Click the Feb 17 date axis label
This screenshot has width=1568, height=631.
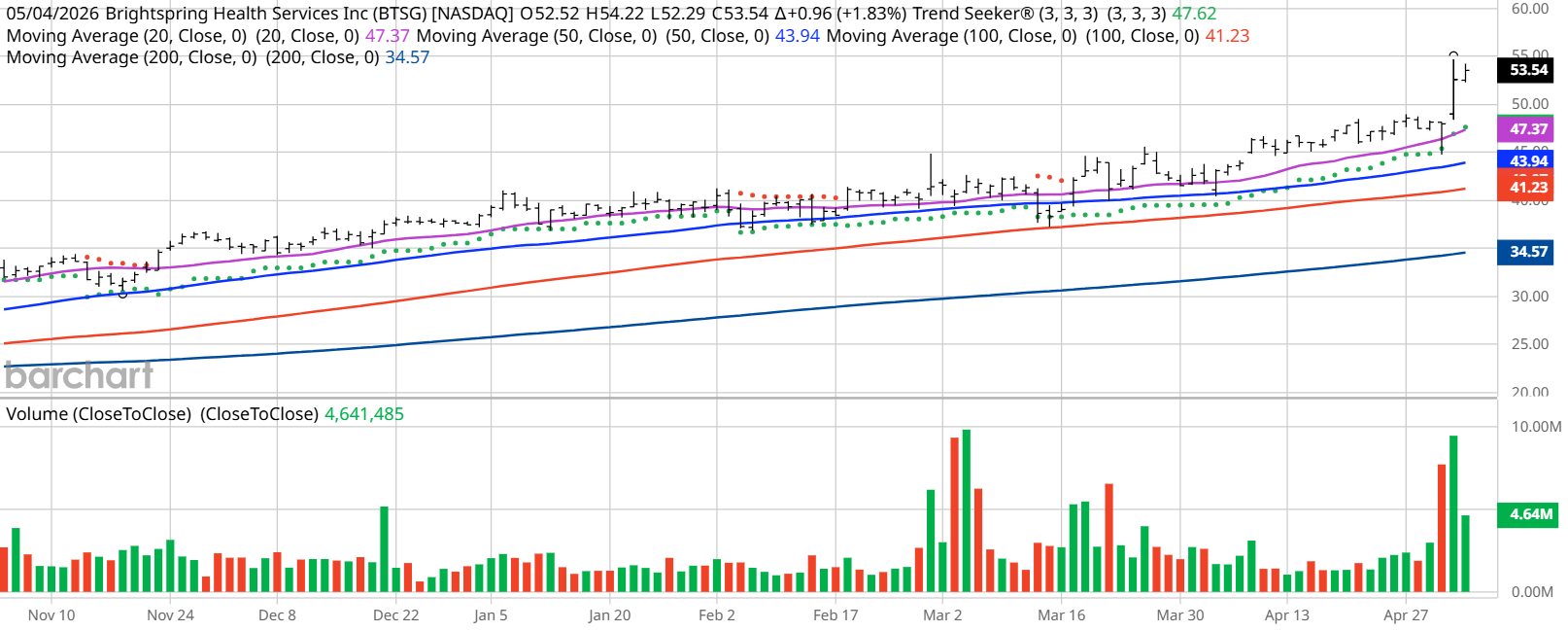(x=835, y=615)
